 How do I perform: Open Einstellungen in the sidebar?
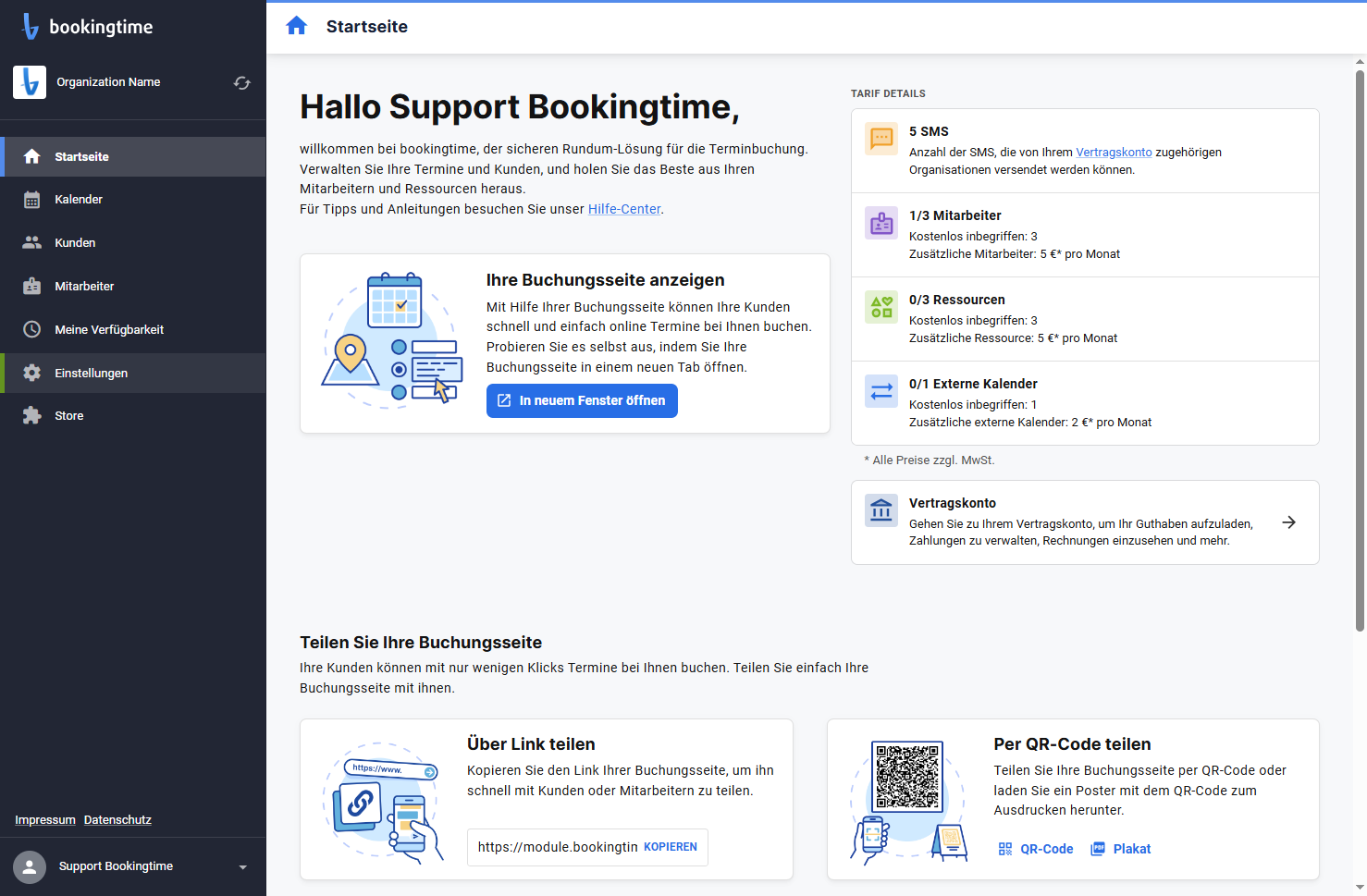(x=133, y=373)
